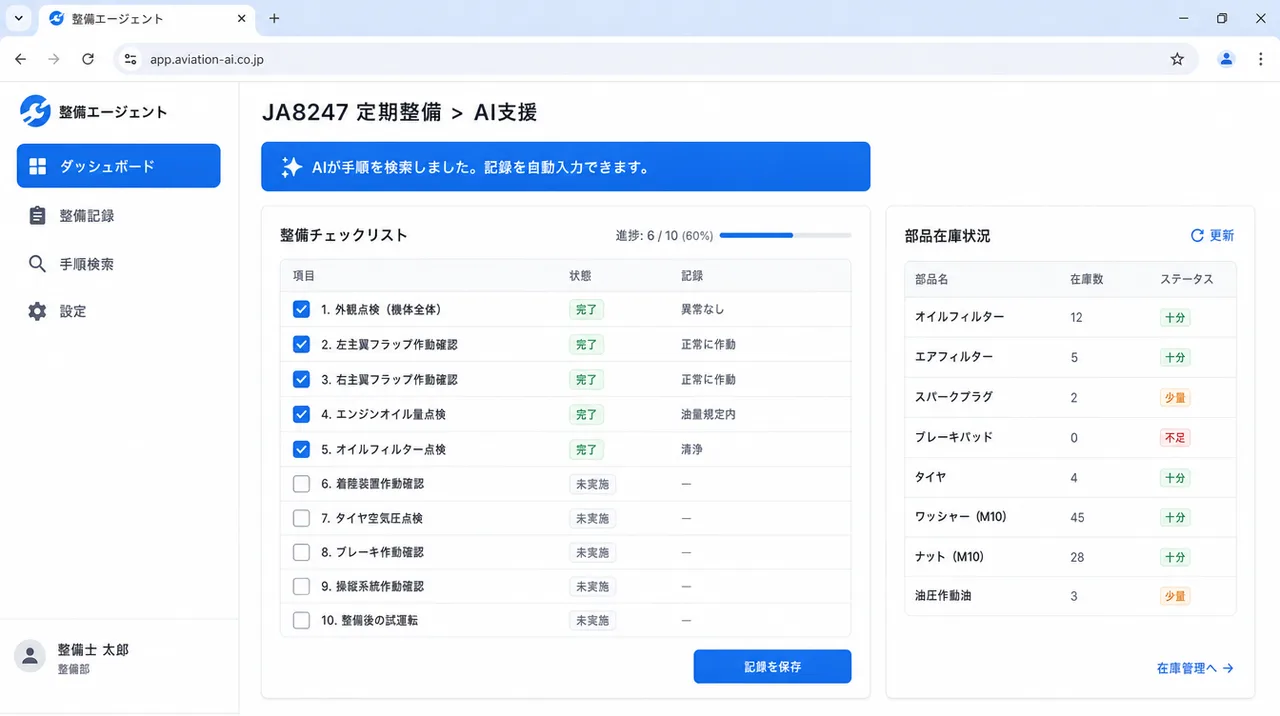Click the 未実施 badge for 着陸装置作動確認
This screenshot has width=1280, height=716.
point(592,484)
